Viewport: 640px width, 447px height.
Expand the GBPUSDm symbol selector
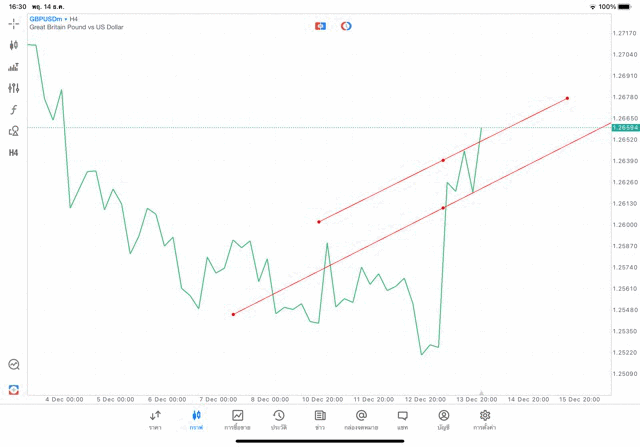click(54, 19)
